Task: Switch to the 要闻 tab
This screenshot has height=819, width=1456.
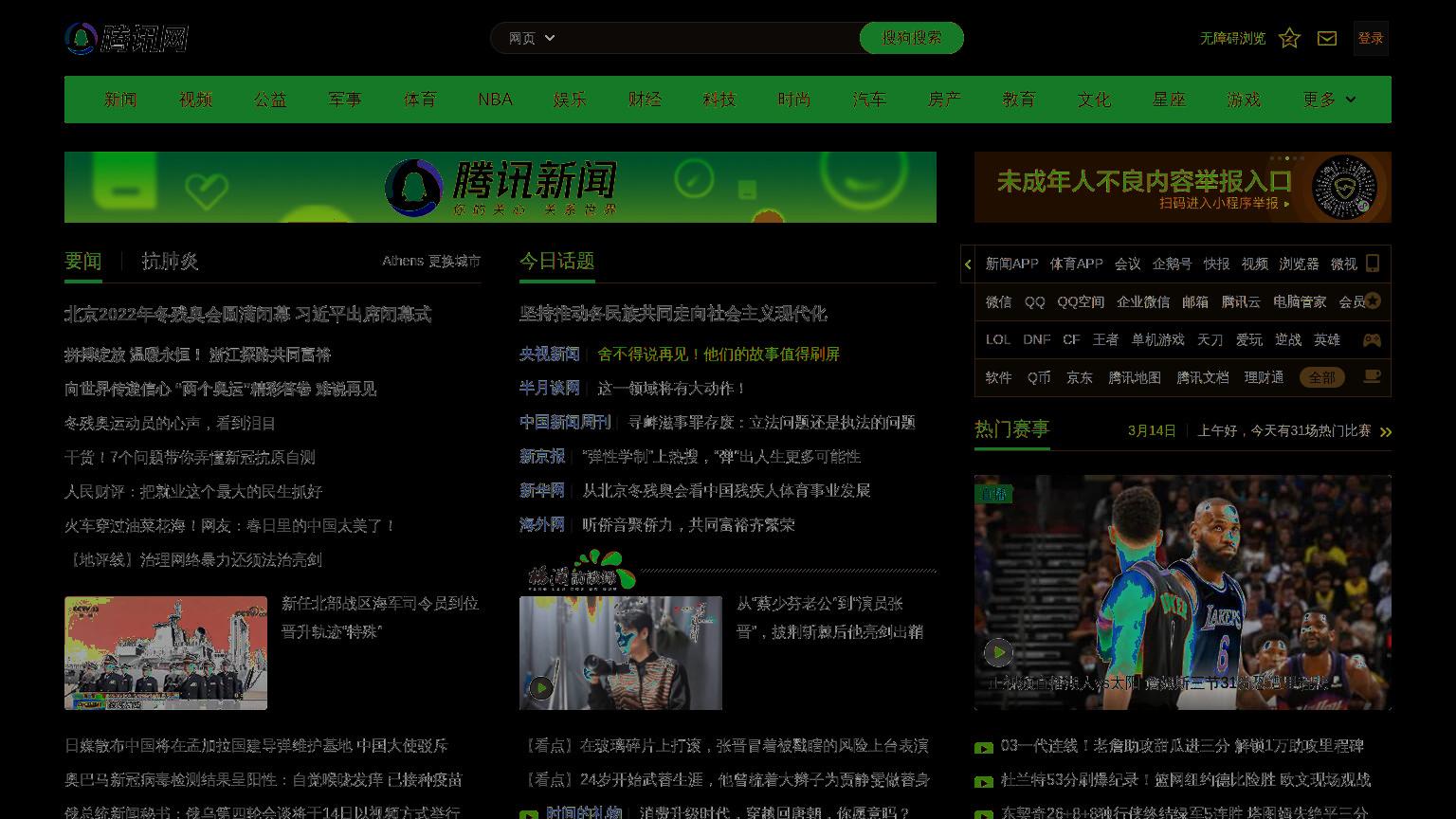Action: point(83,262)
